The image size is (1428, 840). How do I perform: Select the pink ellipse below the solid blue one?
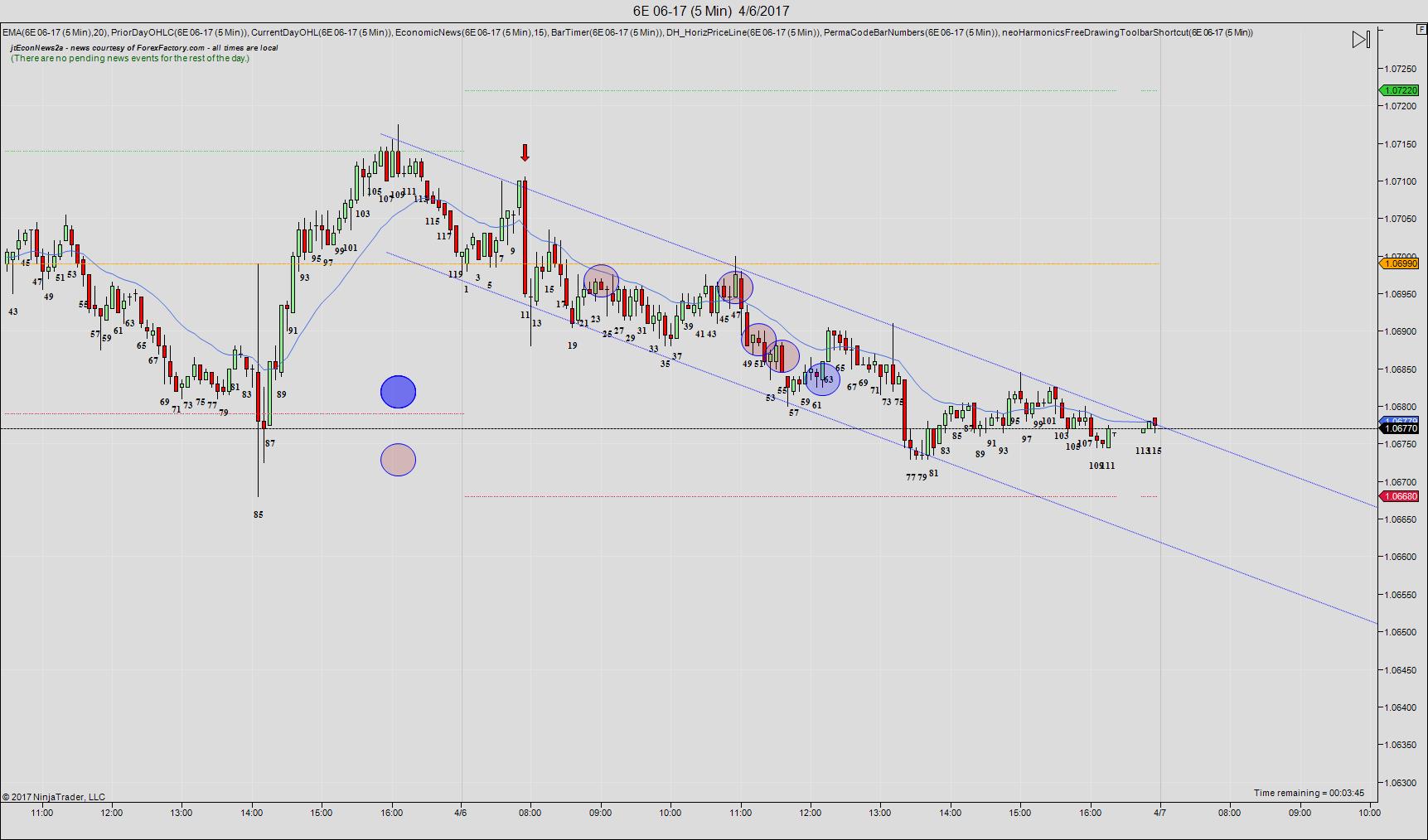click(398, 460)
